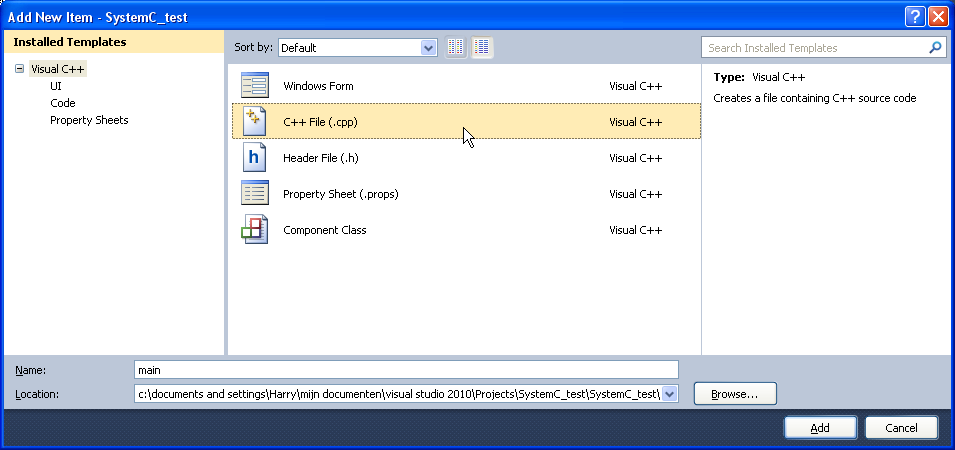Click the Header File (.h) icon
Screen dimensions: 955x450
click(x=254, y=158)
